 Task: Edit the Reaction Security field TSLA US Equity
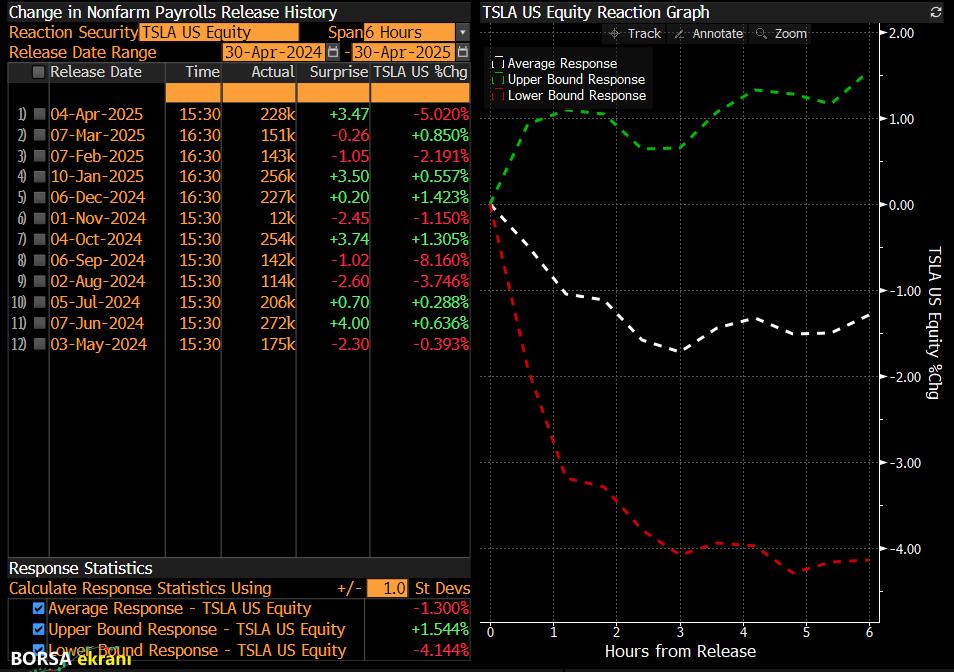coord(219,32)
